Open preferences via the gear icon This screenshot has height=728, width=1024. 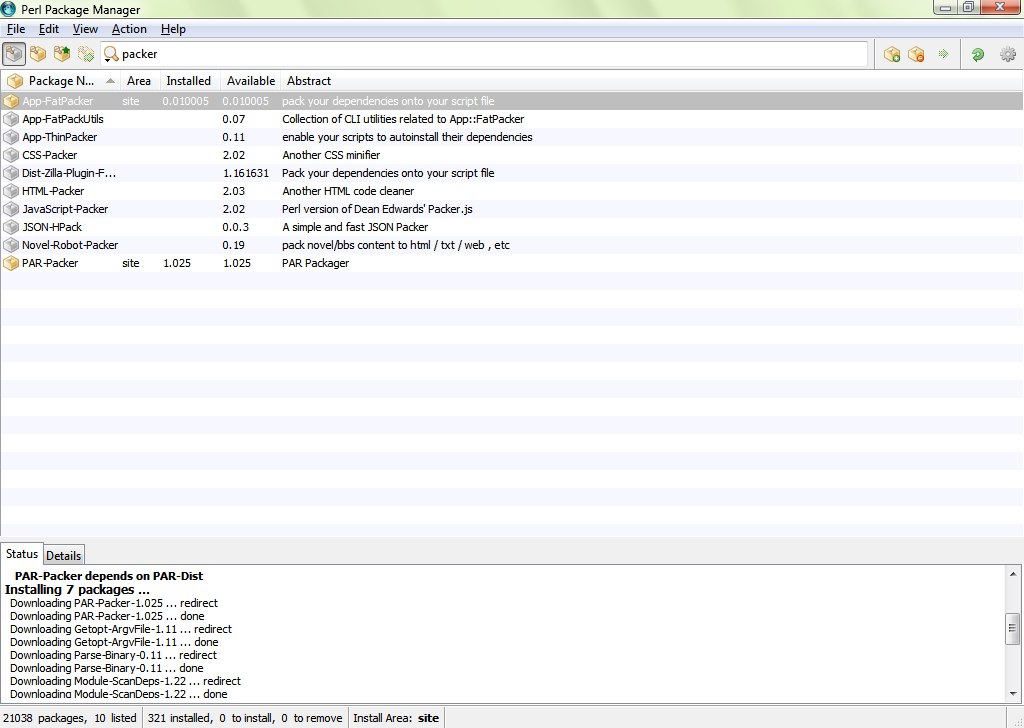click(x=1008, y=54)
